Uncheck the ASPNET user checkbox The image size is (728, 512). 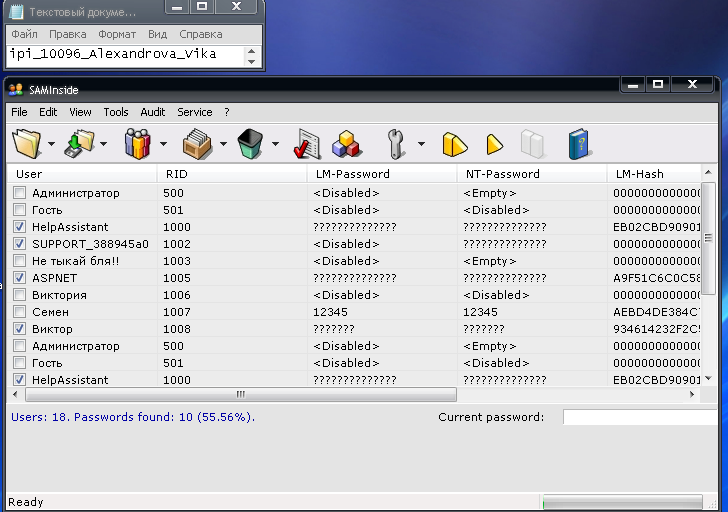tap(20, 278)
